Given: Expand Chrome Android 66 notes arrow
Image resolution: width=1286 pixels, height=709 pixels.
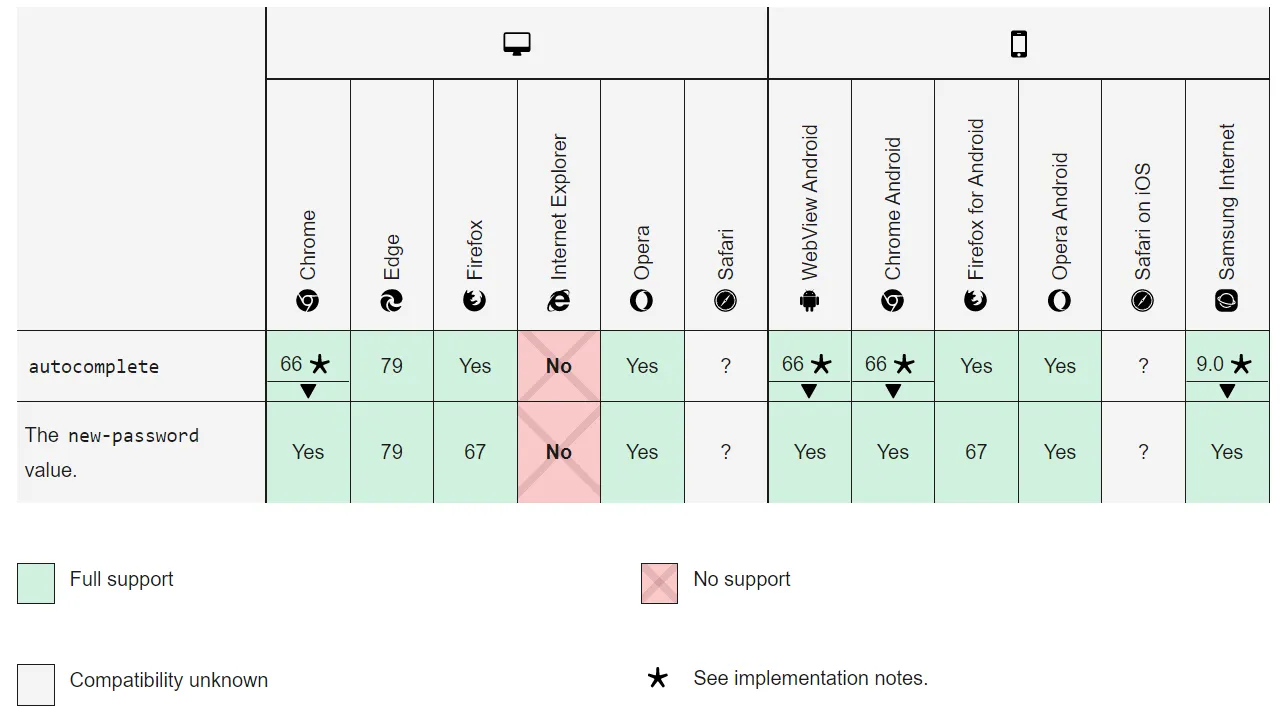Looking at the screenshot, I should coord(893,391).
